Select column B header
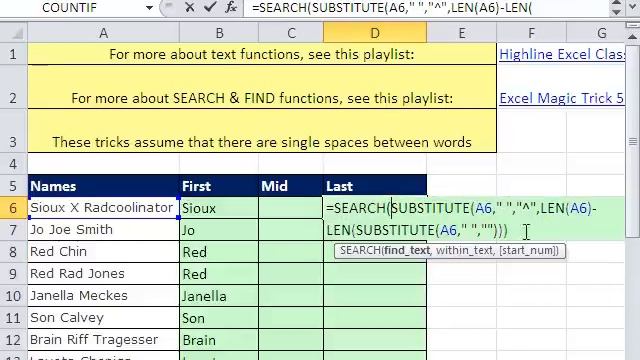This screenshot has height=360, width=640. tap(219, 33)
